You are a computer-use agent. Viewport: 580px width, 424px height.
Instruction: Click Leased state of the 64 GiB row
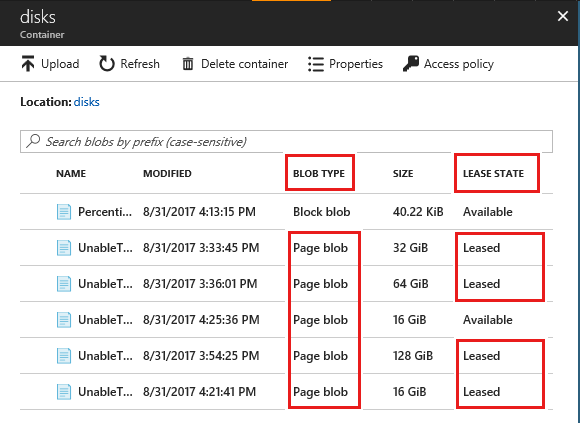coord(481,284)
